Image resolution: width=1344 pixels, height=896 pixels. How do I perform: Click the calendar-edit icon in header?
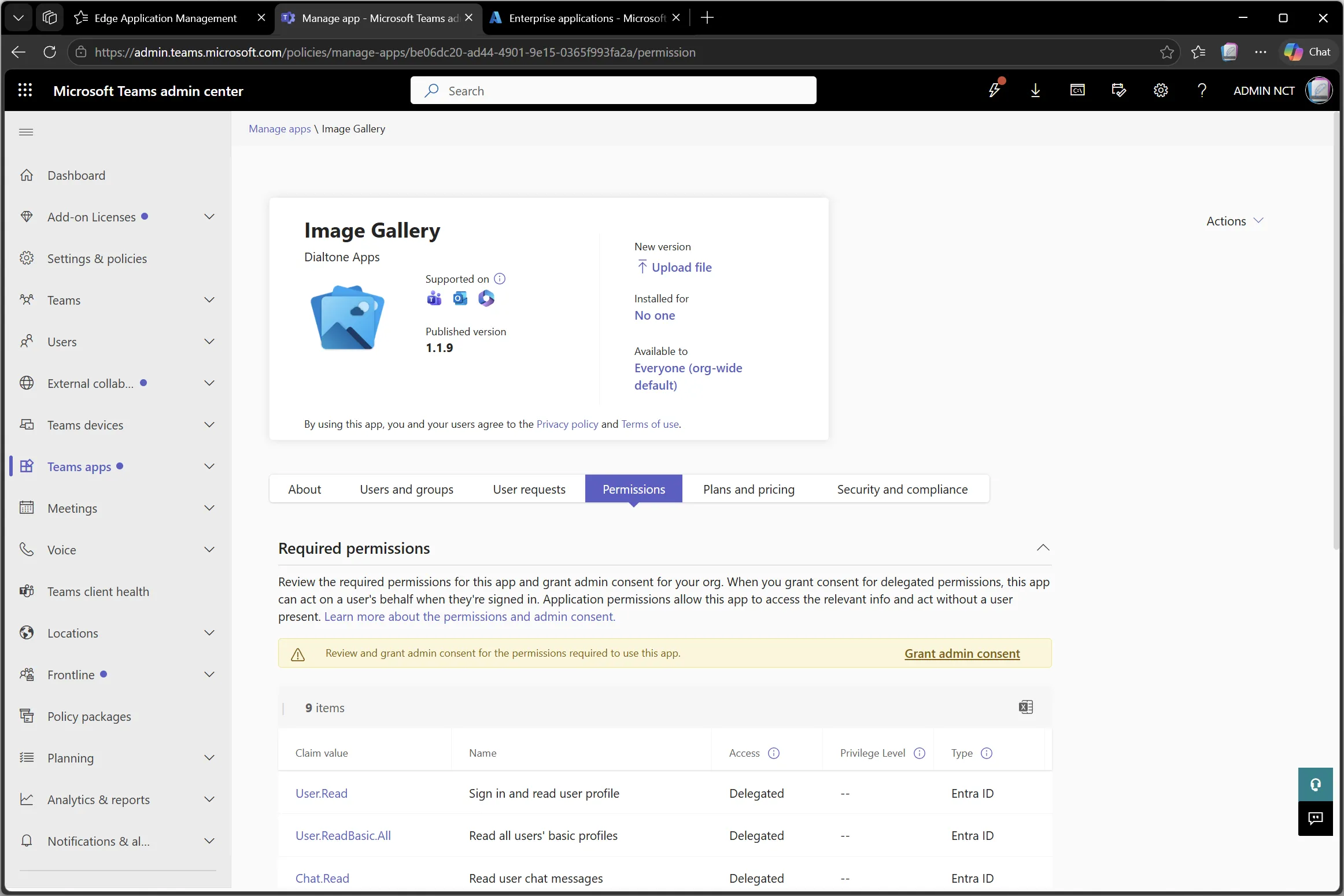(1119, 90)
